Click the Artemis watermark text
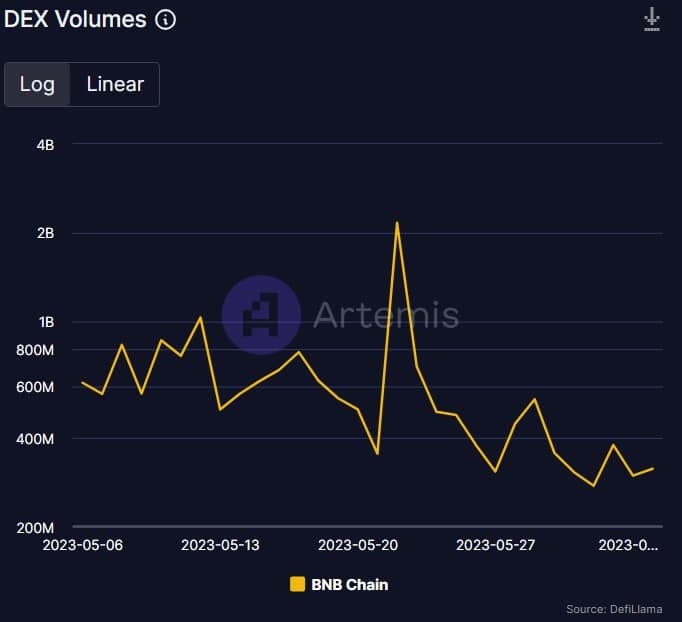The width and height of the screenshot is (682, 622). click(386, 315)
